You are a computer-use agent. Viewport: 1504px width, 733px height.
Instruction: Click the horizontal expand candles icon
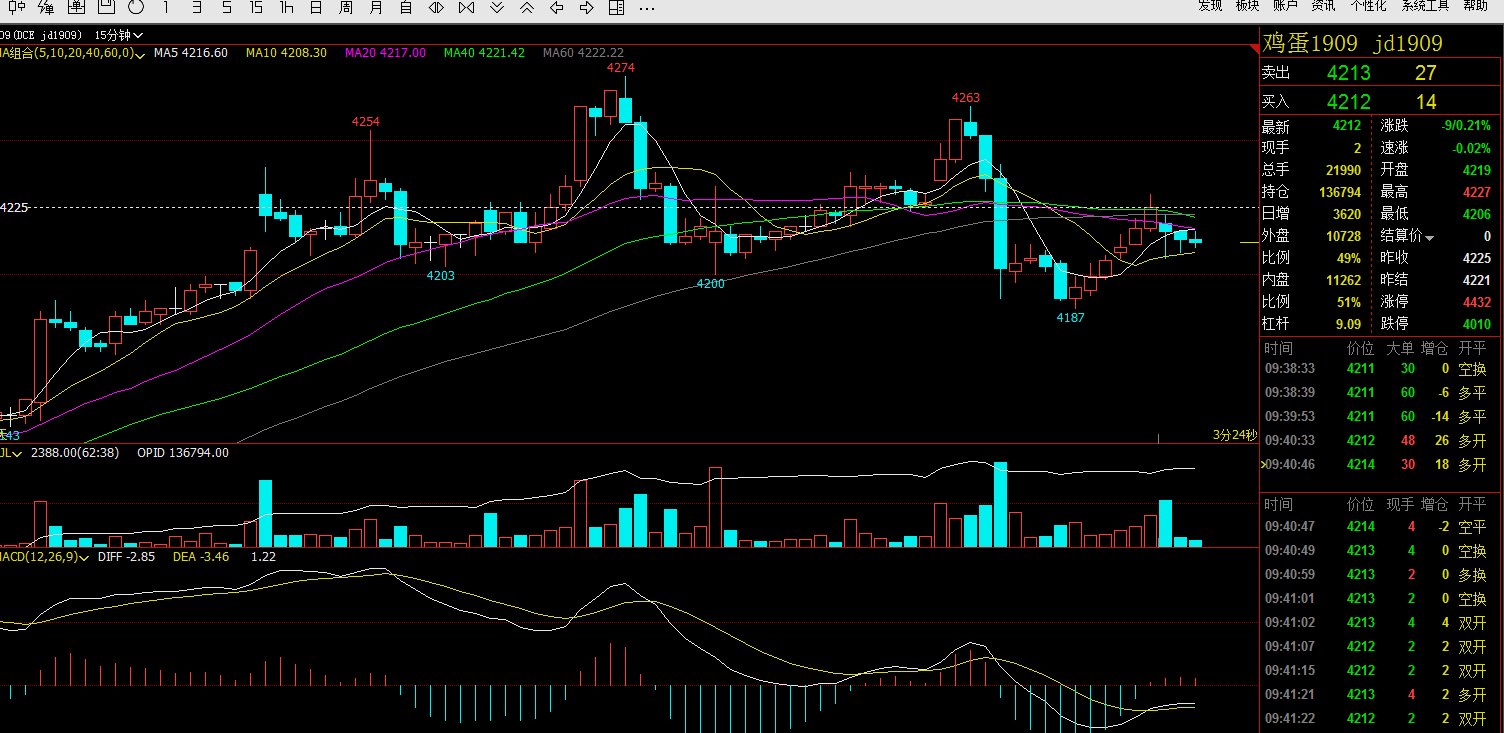pos(436,7)
